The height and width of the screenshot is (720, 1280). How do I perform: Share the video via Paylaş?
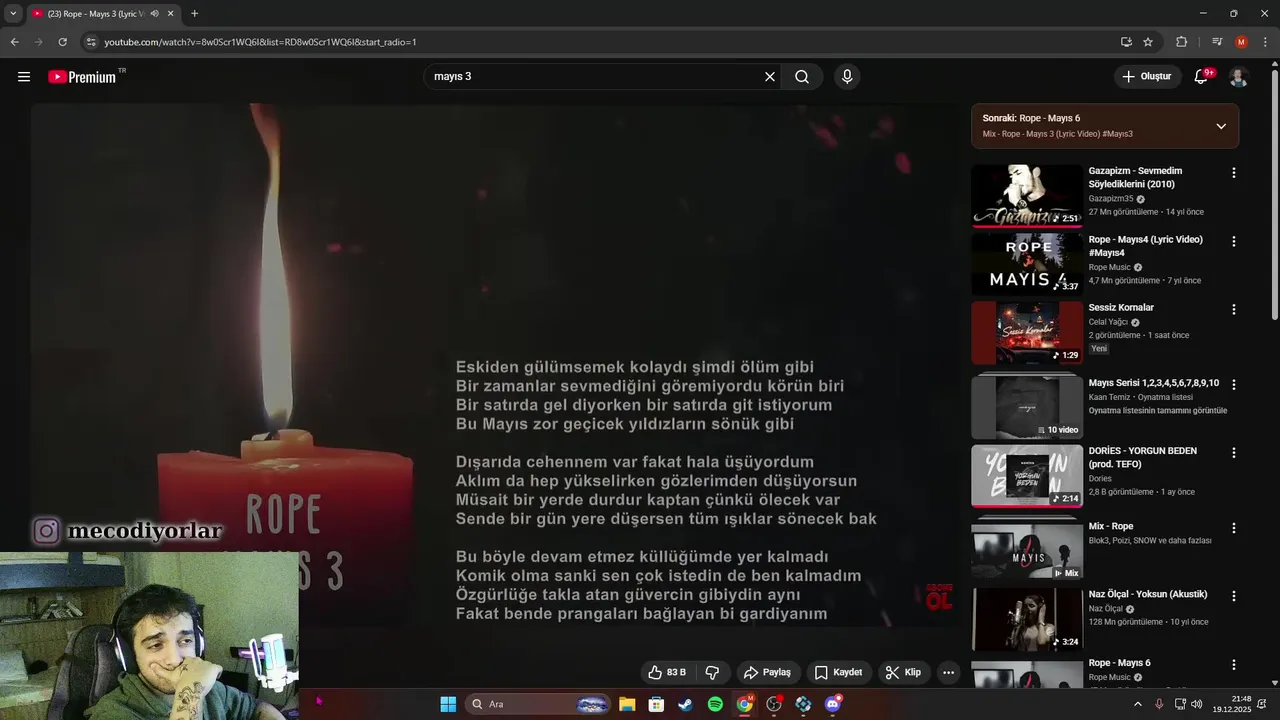pos(767,673)
